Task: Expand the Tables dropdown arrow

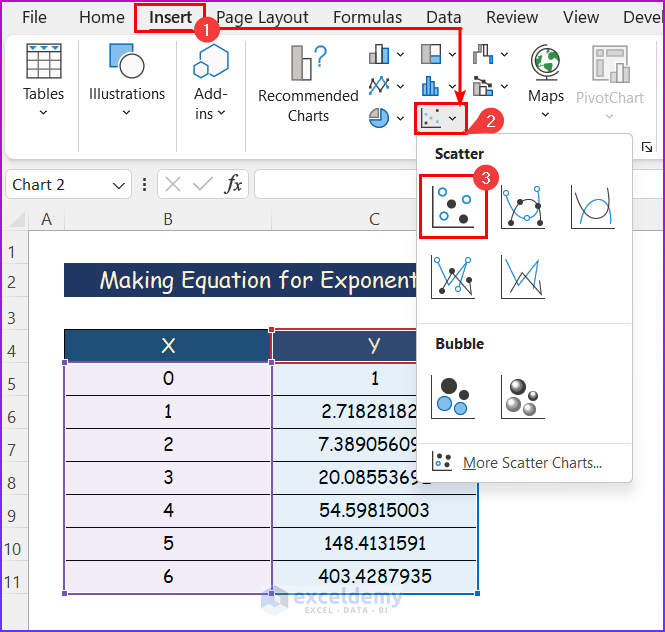Action: 43,113
